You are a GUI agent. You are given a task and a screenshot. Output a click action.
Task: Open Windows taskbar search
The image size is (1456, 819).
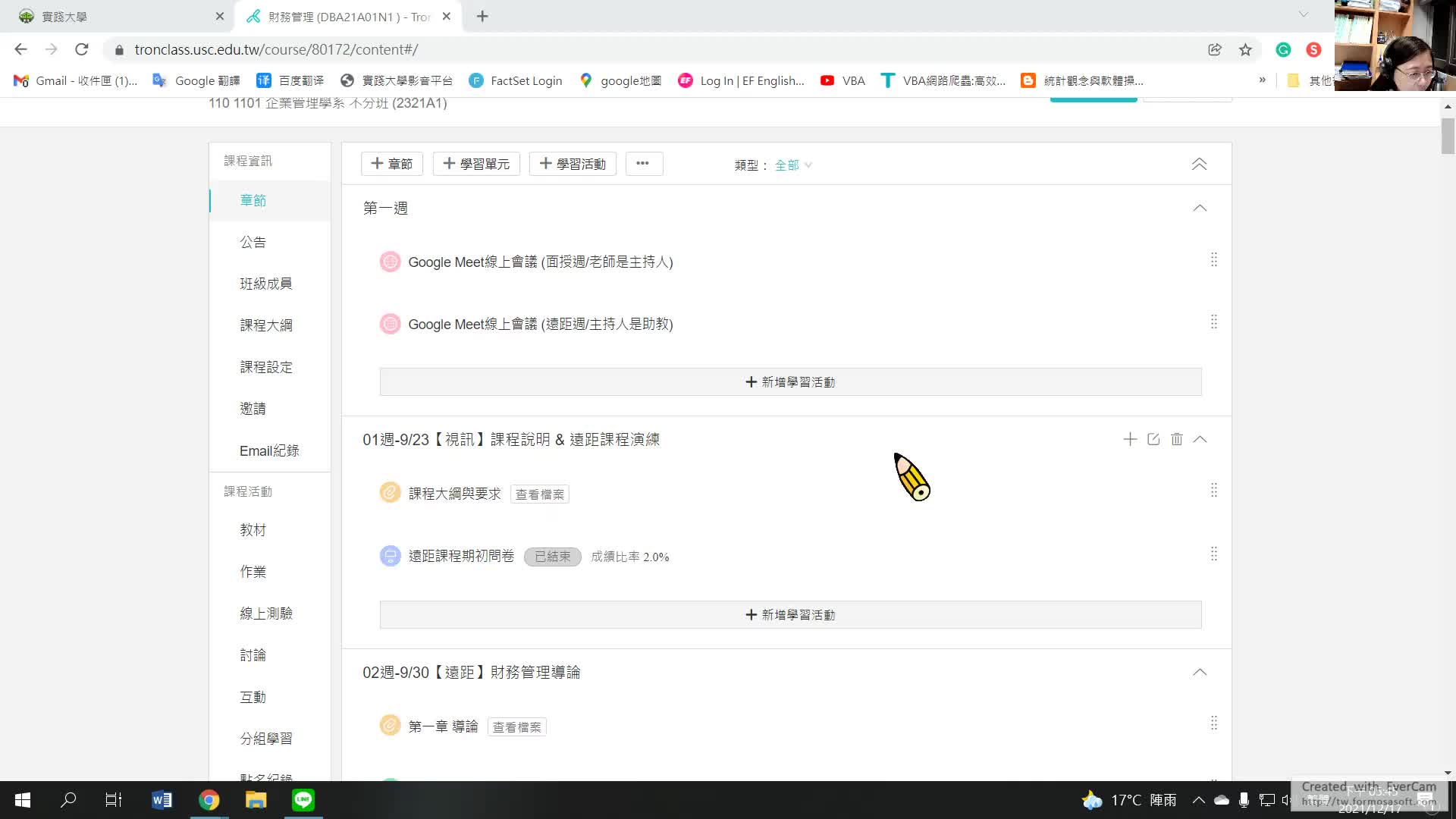pos(68,800)
